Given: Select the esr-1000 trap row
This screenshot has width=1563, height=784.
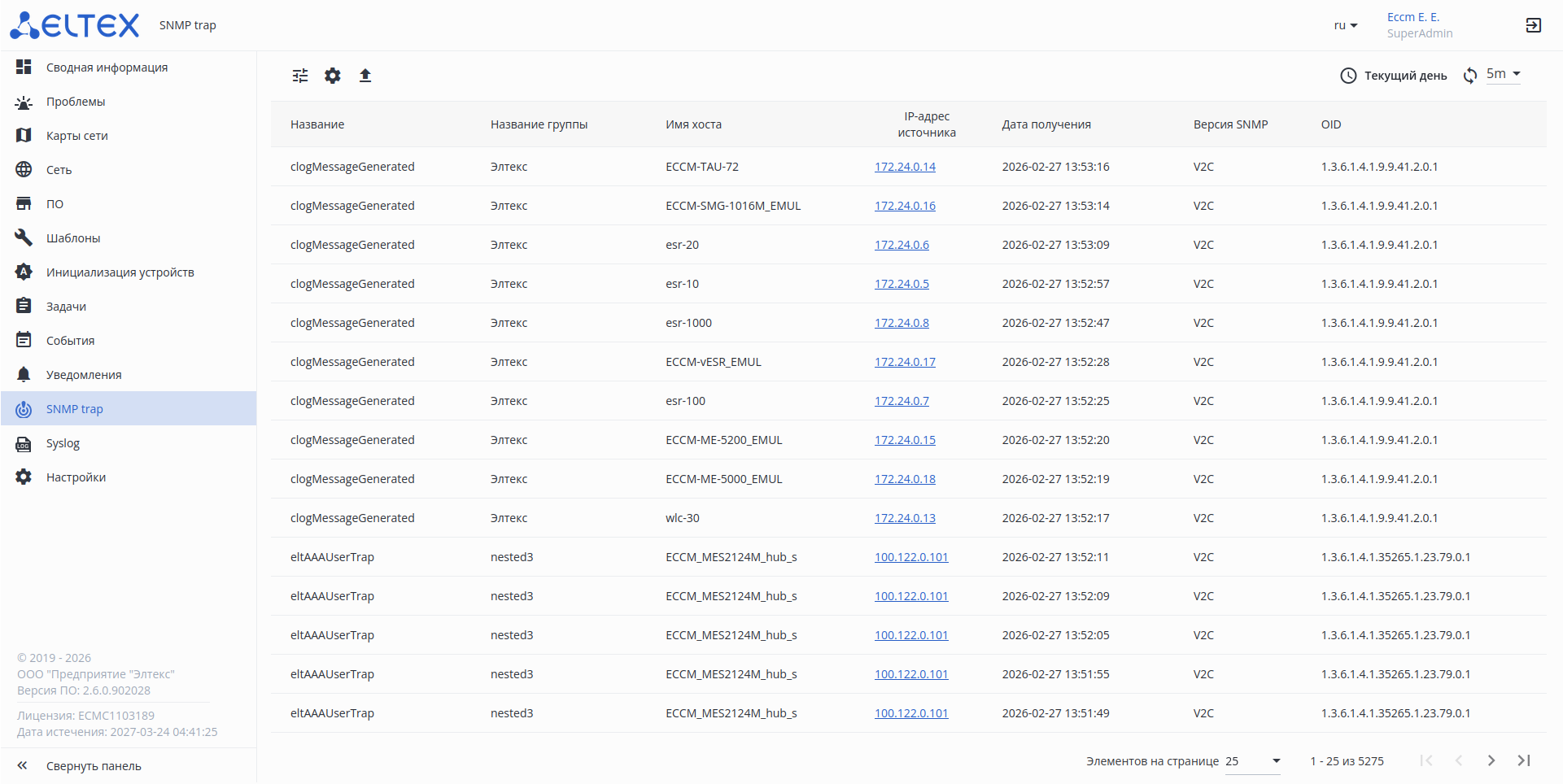Looking at the screenshot, I should click(x=688, y=323).
